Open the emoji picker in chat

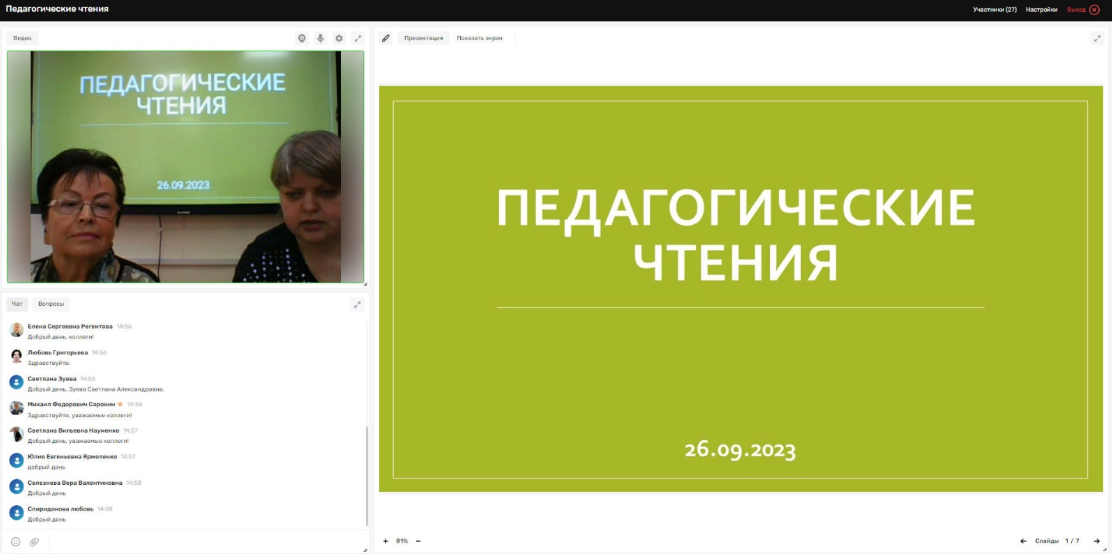16,542
